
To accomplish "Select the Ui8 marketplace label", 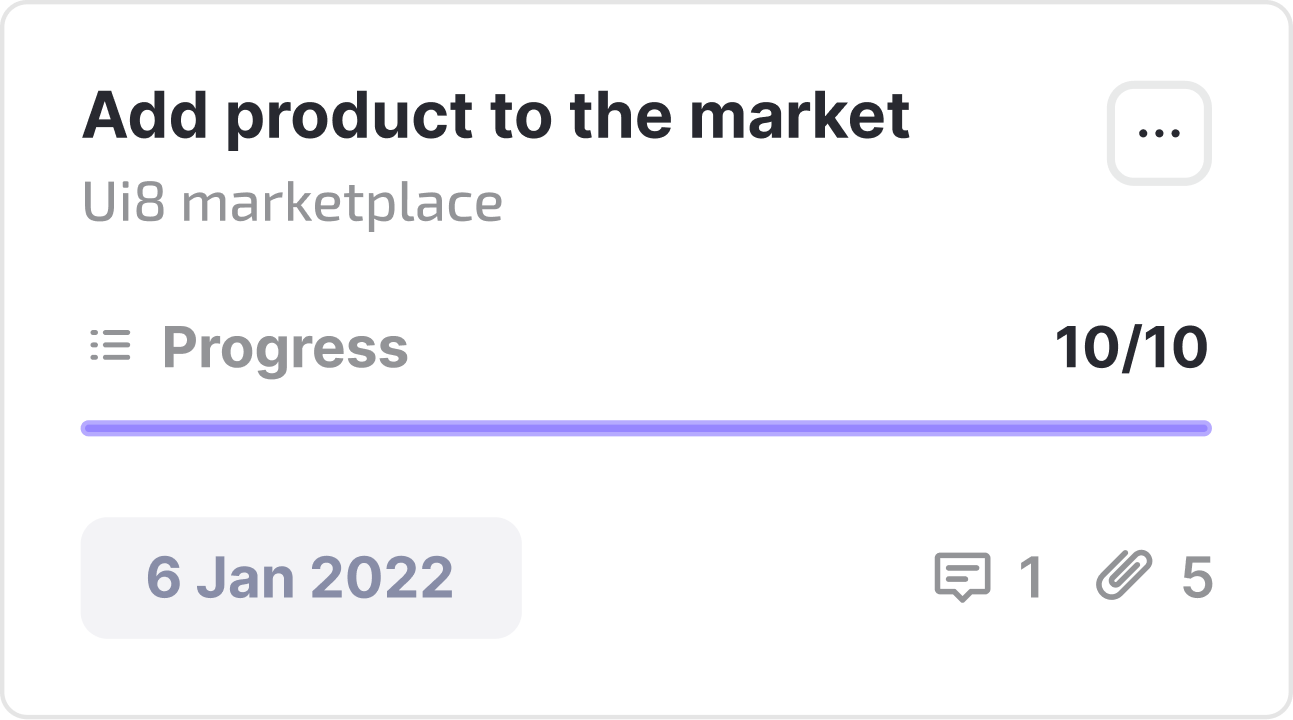I will (292, 201).
